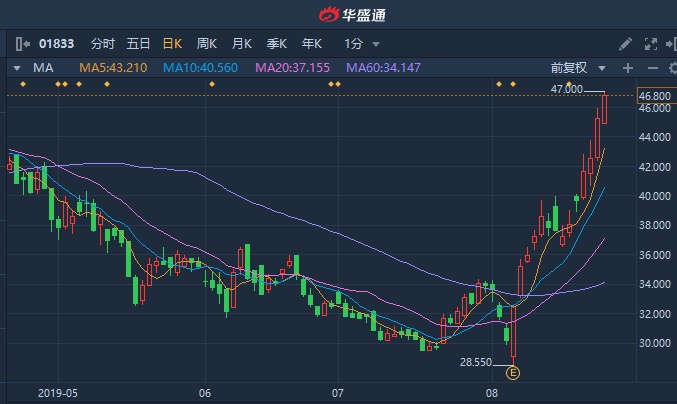The image size is (677, 404).
Task: Open the 1分 minute interval dropdown
Action: point(361,44)
